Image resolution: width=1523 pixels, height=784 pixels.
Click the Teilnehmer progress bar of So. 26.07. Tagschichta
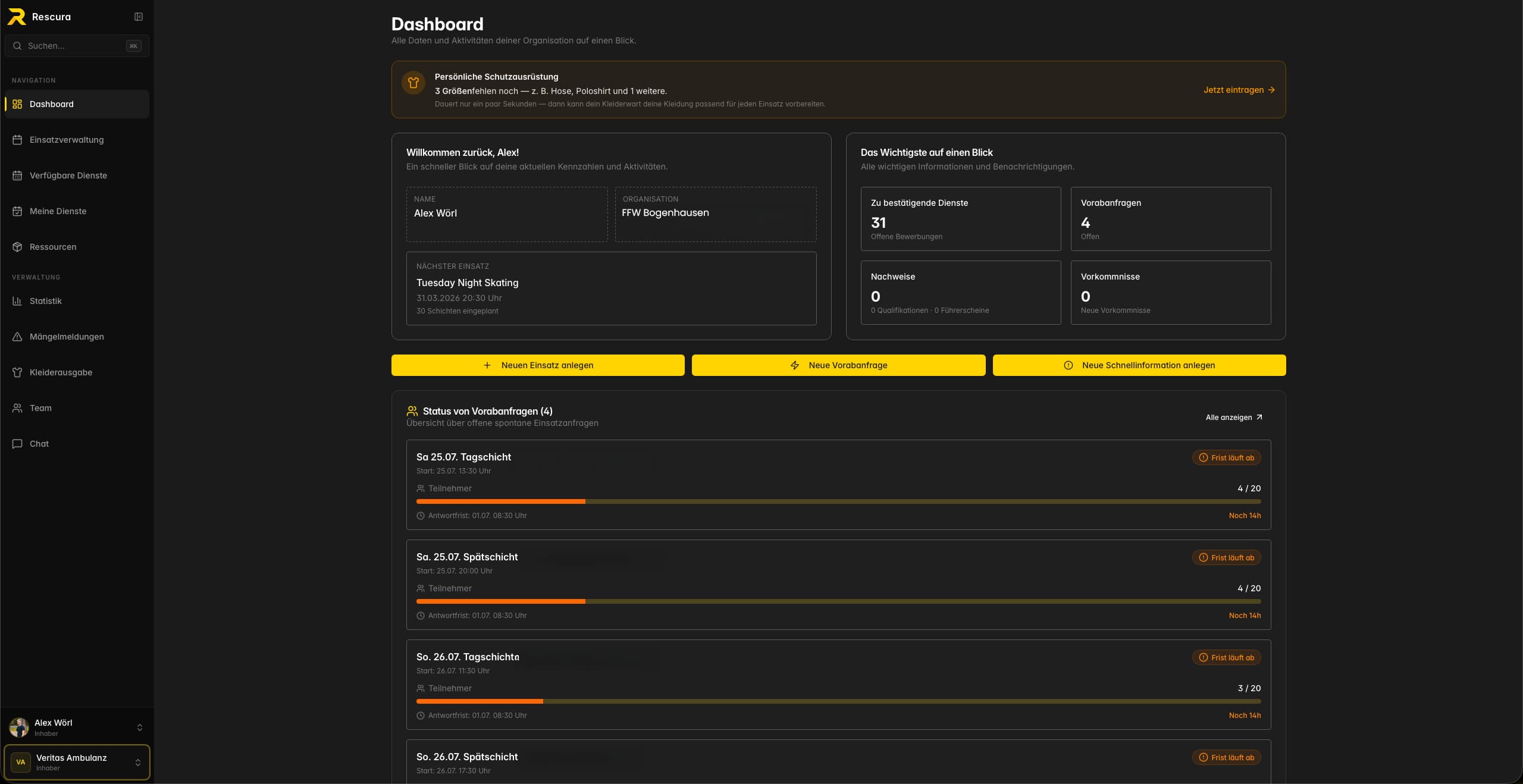tap(839, 701)
